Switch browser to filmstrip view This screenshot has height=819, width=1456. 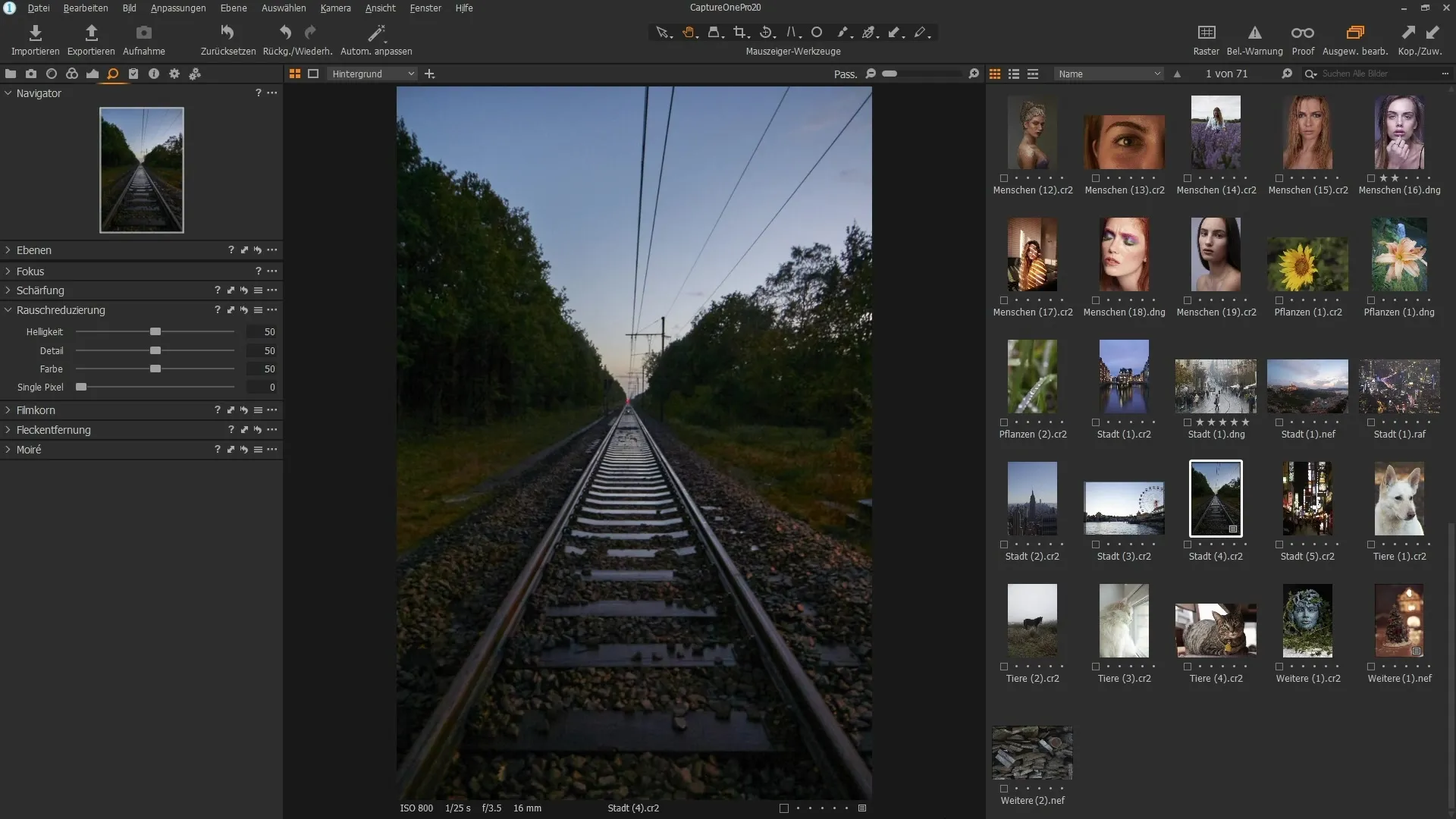[x=1033, y=74]
